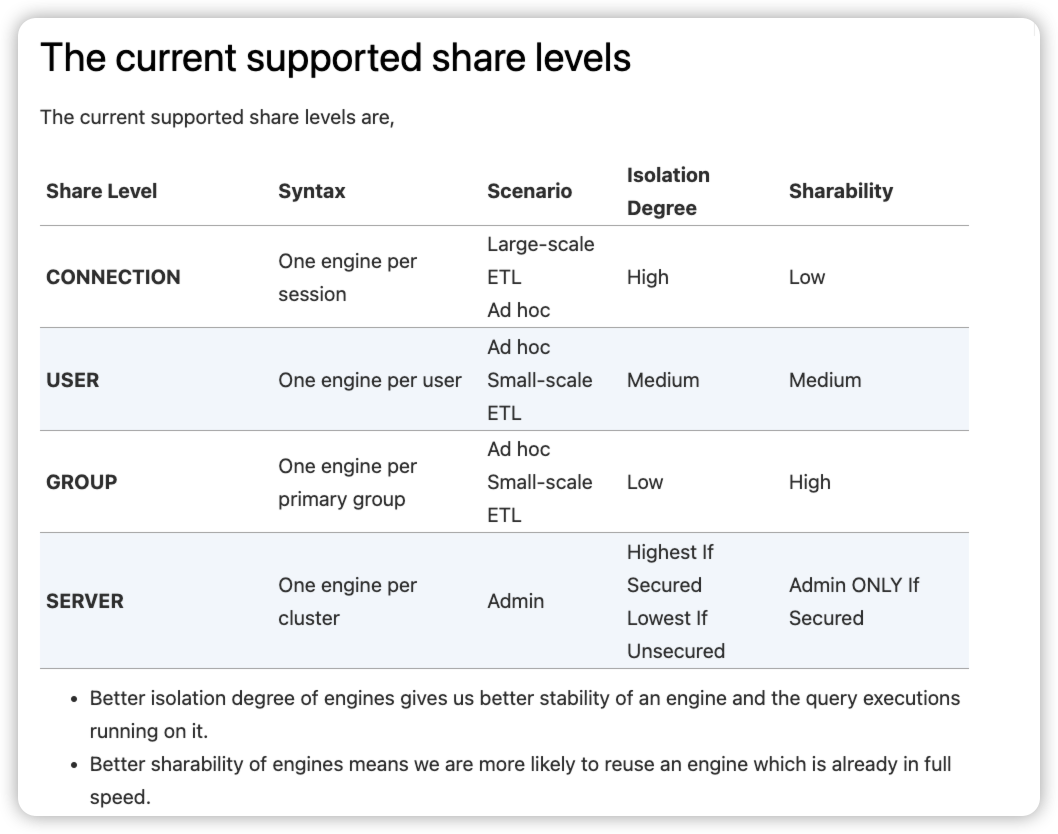Select the "Admin ONLY If Secured" cell

(853, 601)
